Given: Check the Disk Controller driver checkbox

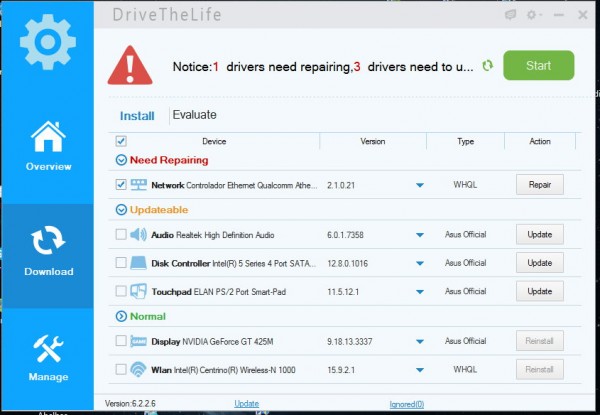Looking at the screenshot, I should click(x=121, y=263).
